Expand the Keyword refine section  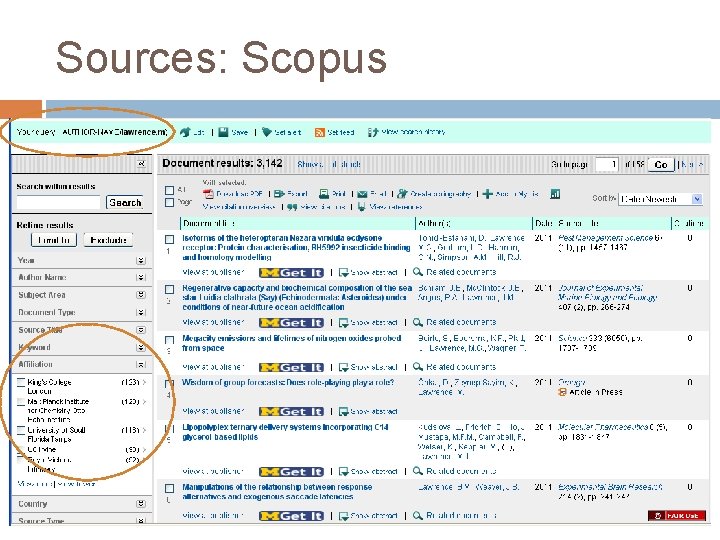[141, 347]
